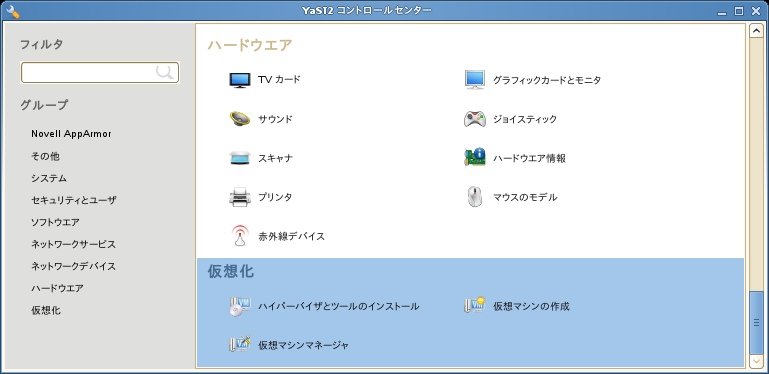Open the TV カード module icon
769x374 pixels.
239,80
